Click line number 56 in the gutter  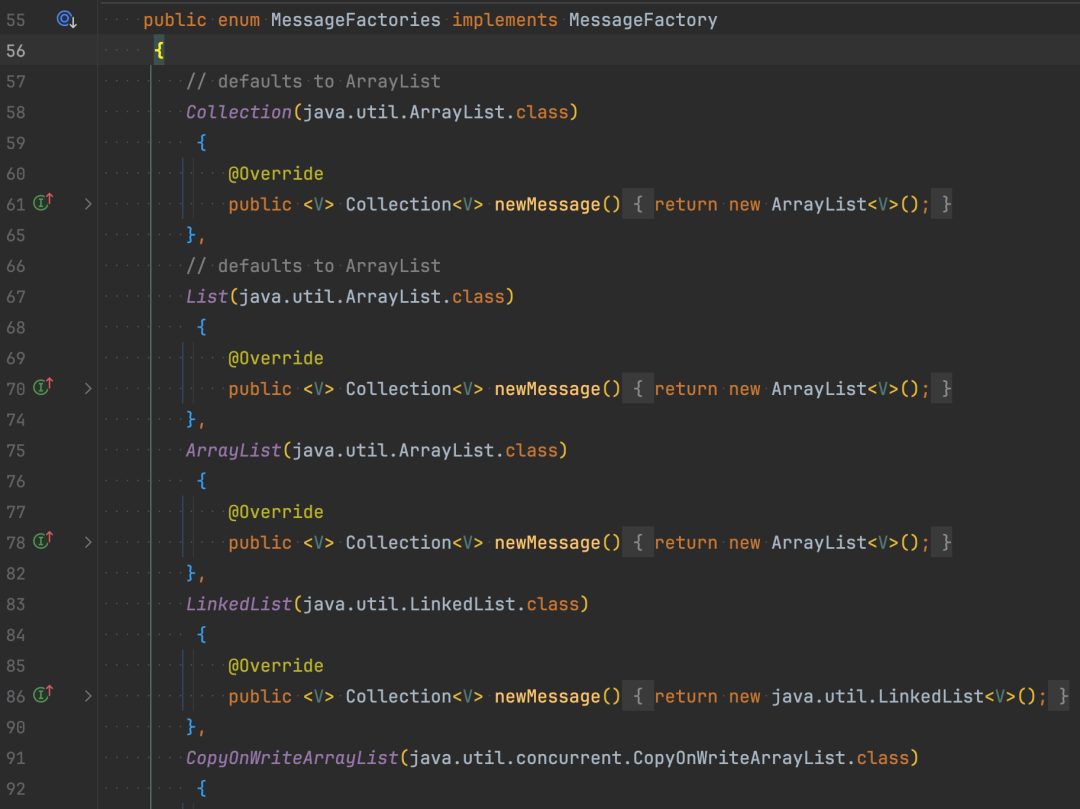16,50
